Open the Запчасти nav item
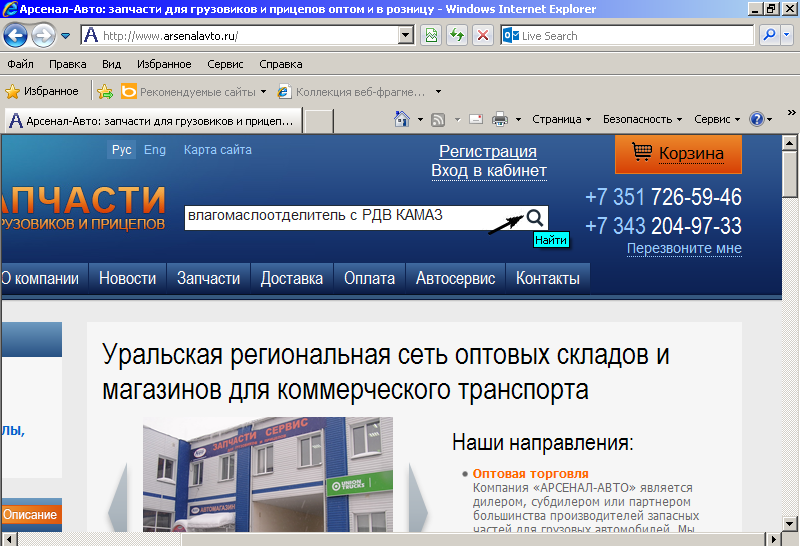This screenshot has width=800, height=546. coord(208,278)
